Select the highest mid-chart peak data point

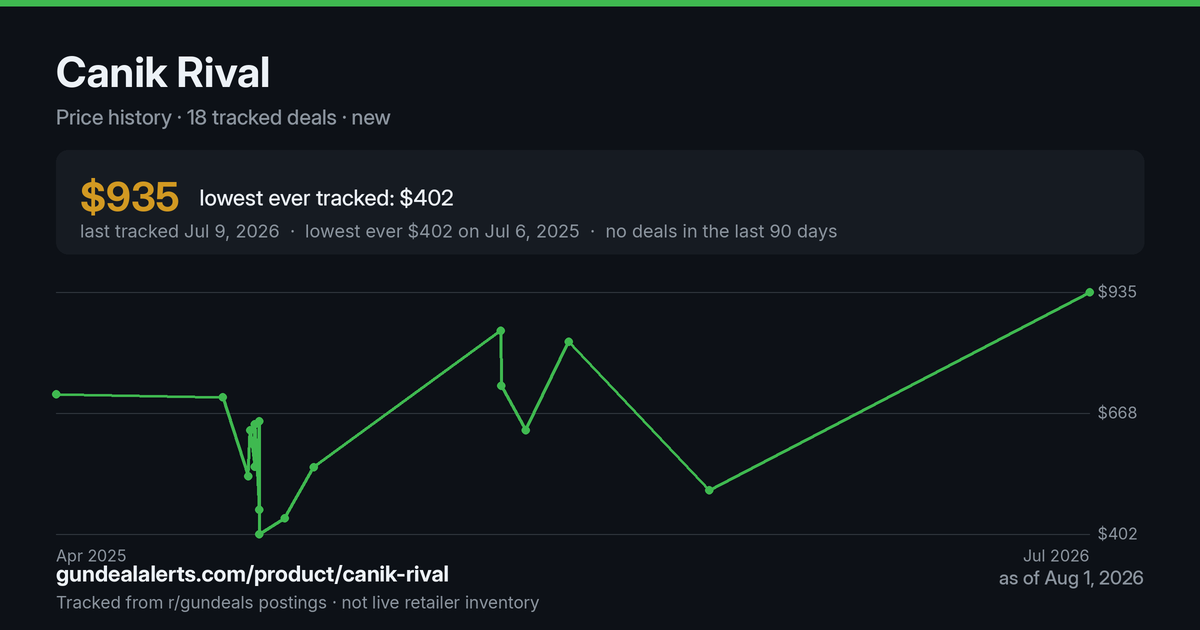tap(501, 330)
